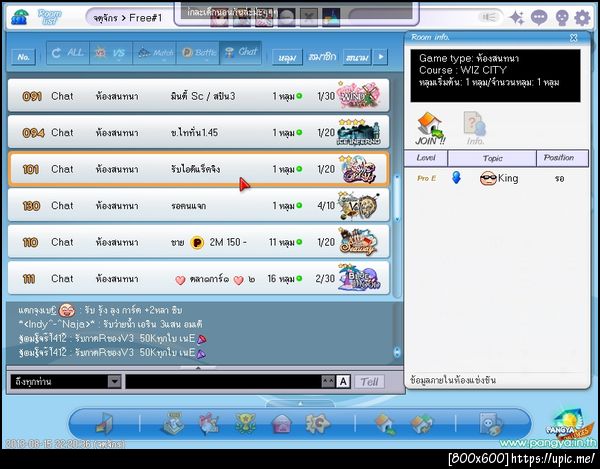Click the chat log scrollbar handle
Screen dimensions: 600x469
coord(397,352)
